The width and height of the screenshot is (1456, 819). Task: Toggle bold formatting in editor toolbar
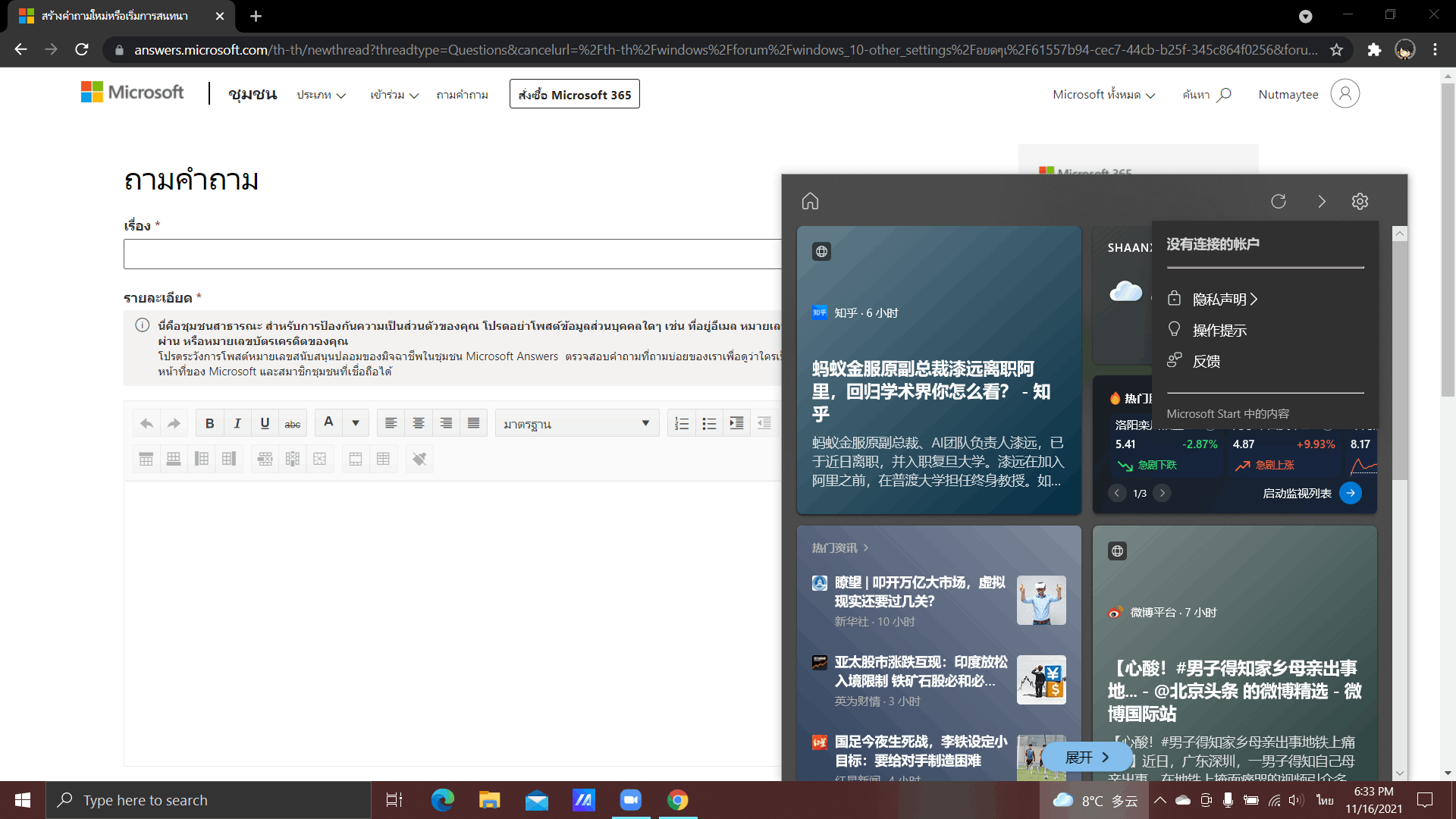pos(209,423)
